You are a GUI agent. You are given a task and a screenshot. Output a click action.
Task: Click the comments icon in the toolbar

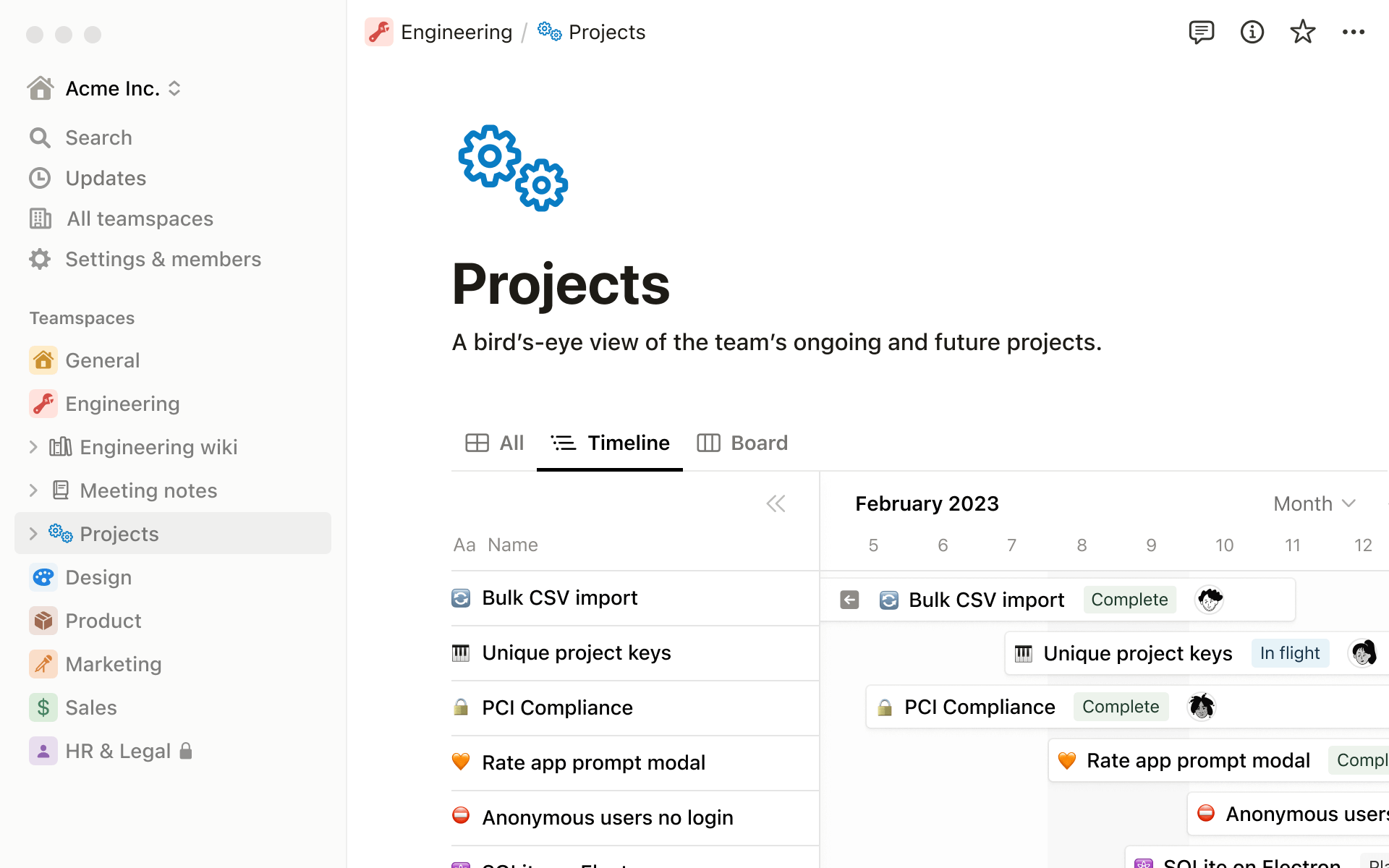click(1201, 32)
